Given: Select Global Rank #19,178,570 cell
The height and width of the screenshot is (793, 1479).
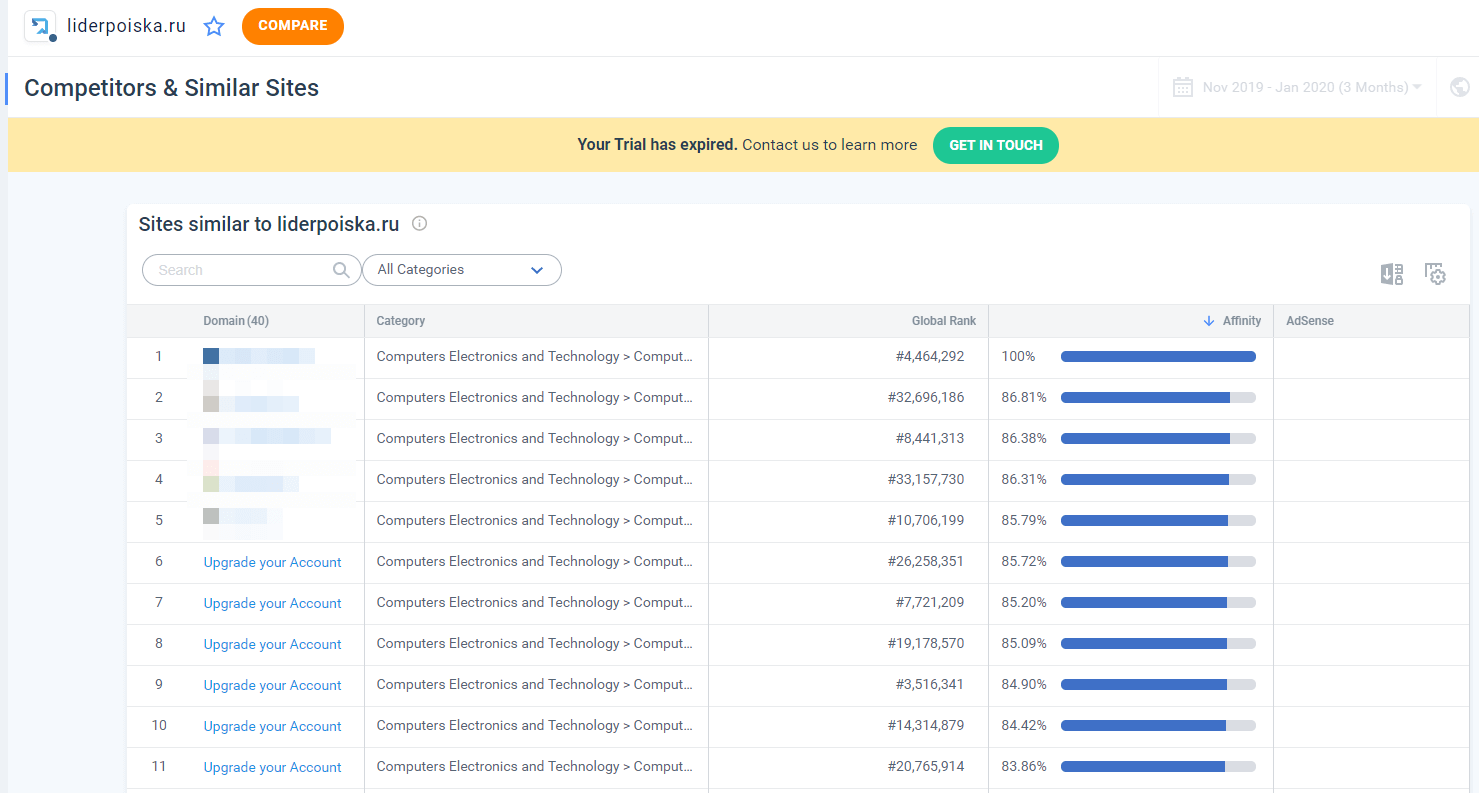Looking at the screenshot, I should [x=926, y=643].
